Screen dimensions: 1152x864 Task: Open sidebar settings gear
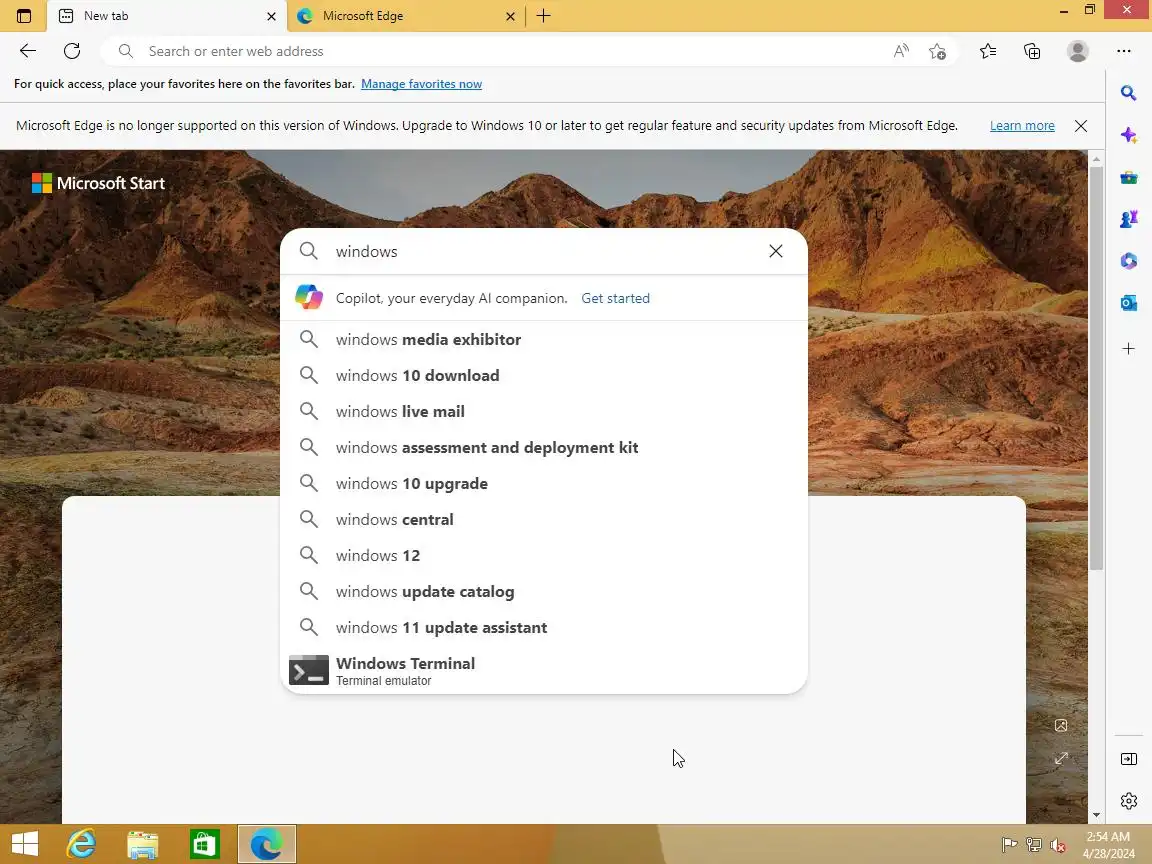[1128, 801]
